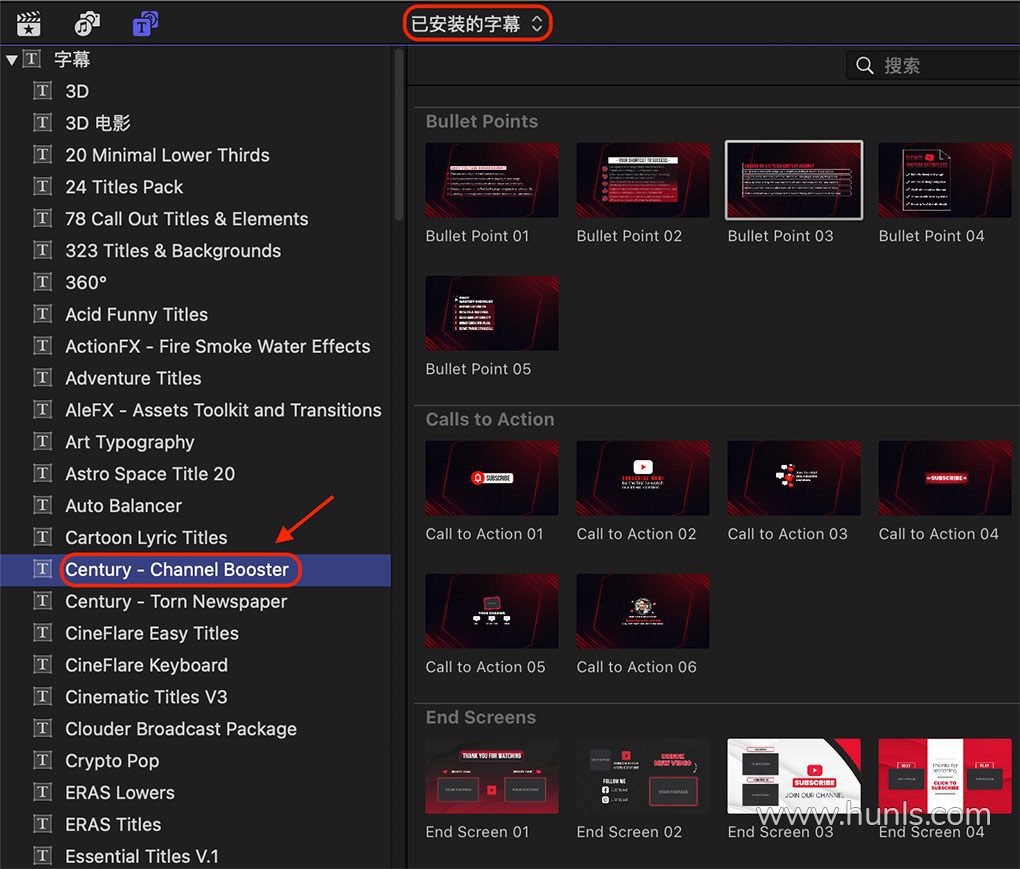Click the End Screen 02 thumbnail
The image size is (1020, 869).
coord(643,776)
